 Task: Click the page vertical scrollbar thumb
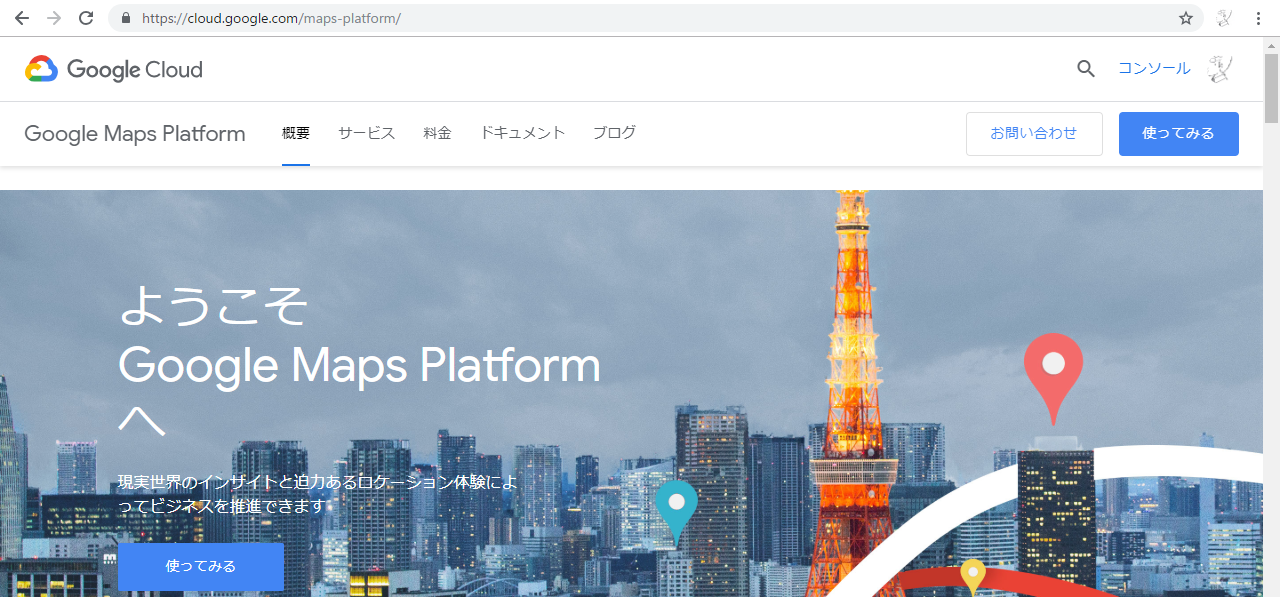[x=1271, y=87]
